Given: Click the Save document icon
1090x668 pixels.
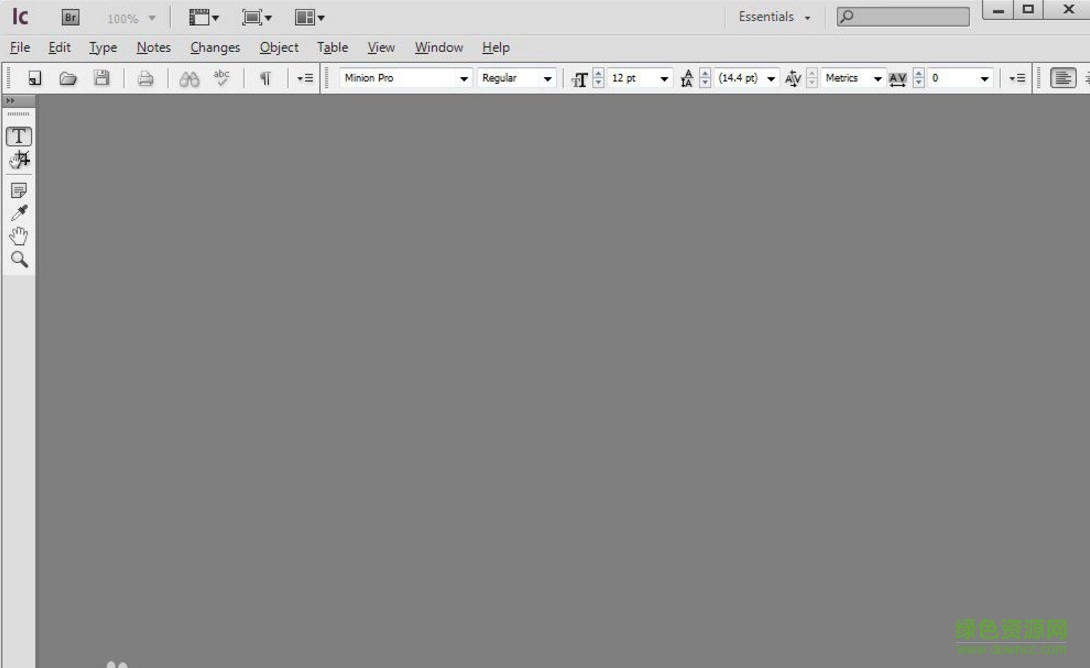Looking at the screenshot, I should point(101,78).
